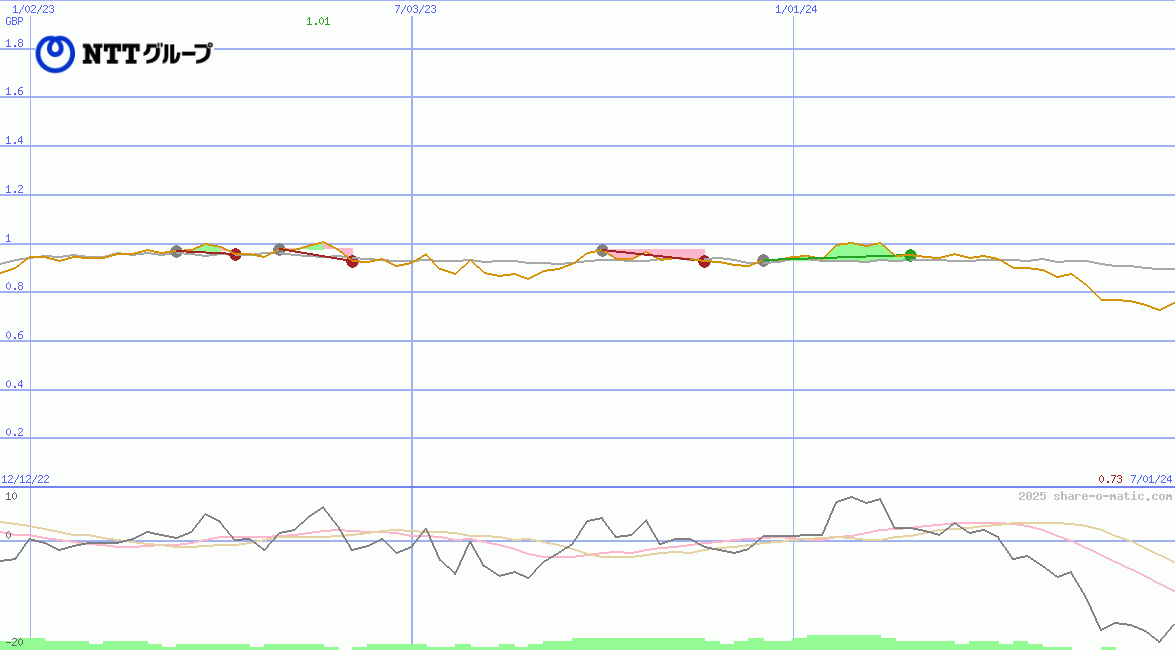1175x650 pixels.
Task: Click the NTT Group logo
Action: coord(124,54)
